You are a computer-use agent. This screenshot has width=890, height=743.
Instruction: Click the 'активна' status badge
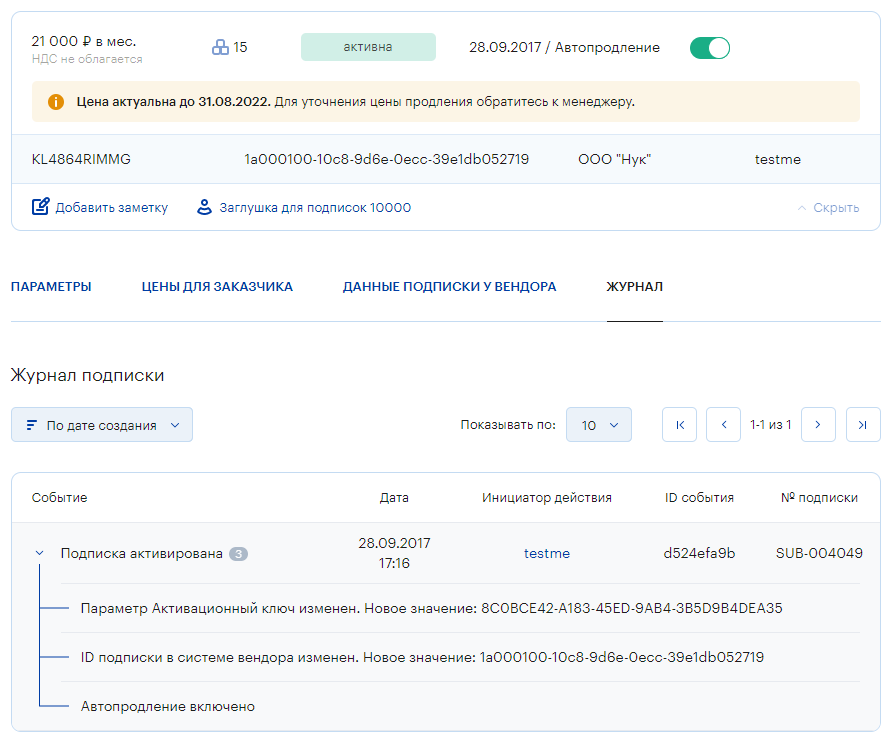point(368,47)
